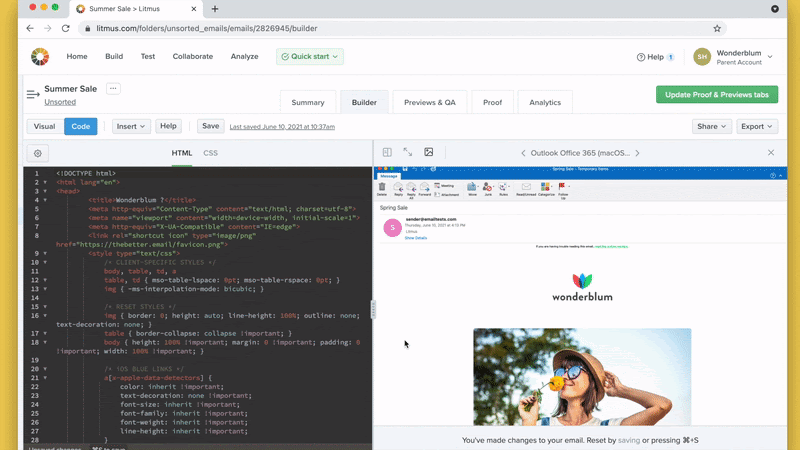Select the CSS code tab
Image resolution: width=800 pixels, height=450 pixels.
(x=210, y=153)
